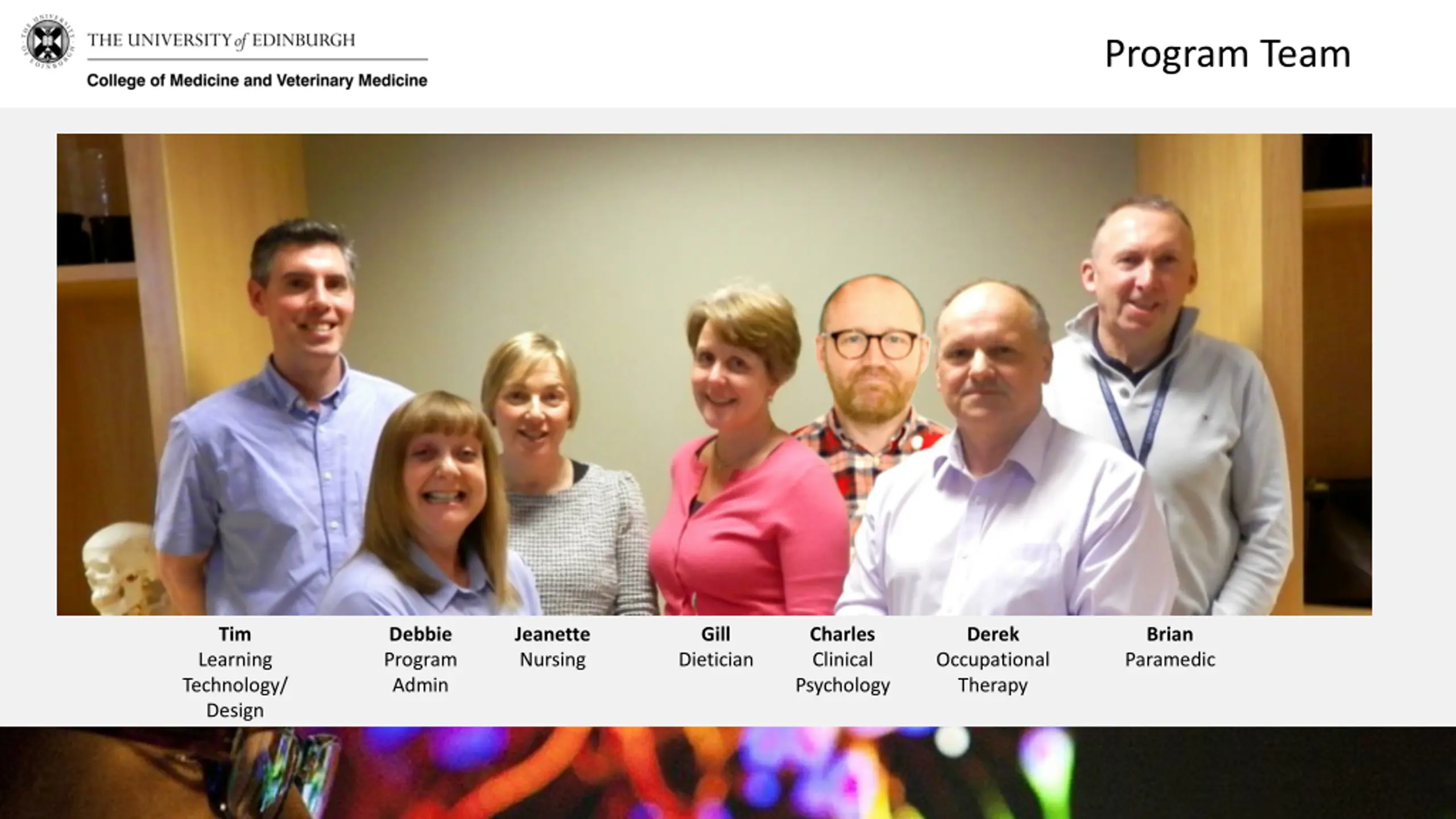Select the 'THE UNIVERSITY of EDINBURGH' wordmark
This screenshot has width=1456, height=819.
click(x=221, y=40)
